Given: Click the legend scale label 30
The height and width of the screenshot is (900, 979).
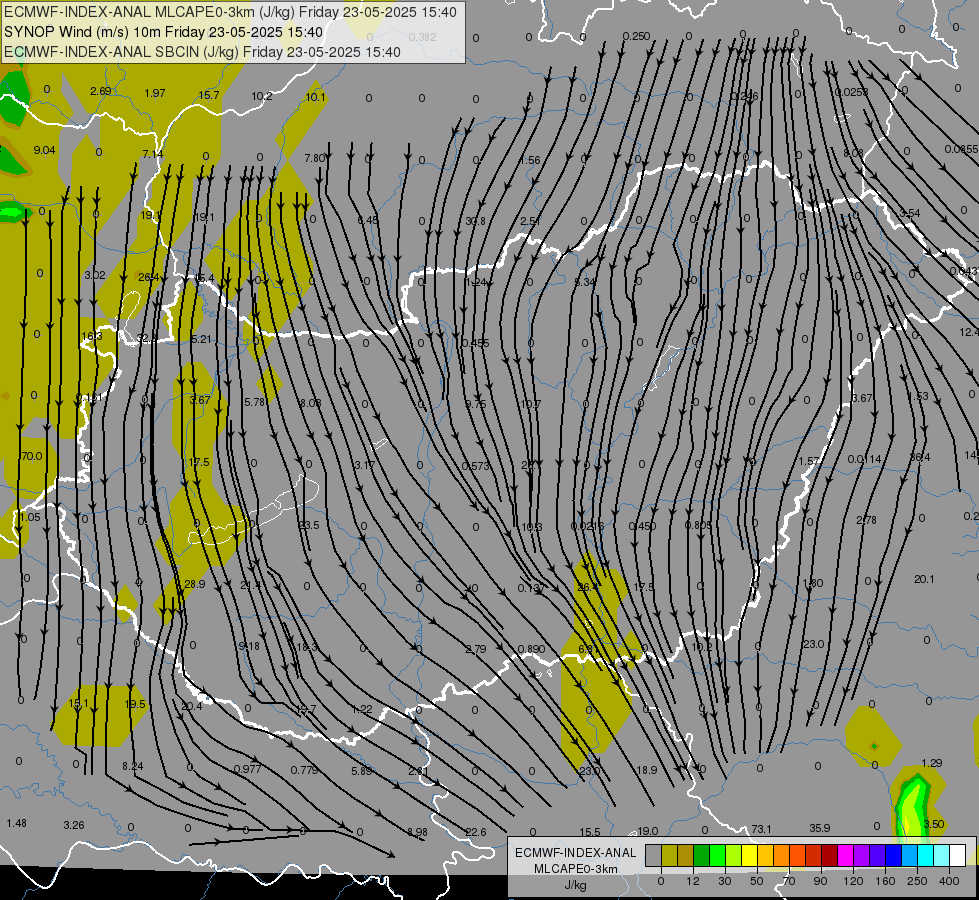Looking at the screenshot, I should (x=724, y=881).
